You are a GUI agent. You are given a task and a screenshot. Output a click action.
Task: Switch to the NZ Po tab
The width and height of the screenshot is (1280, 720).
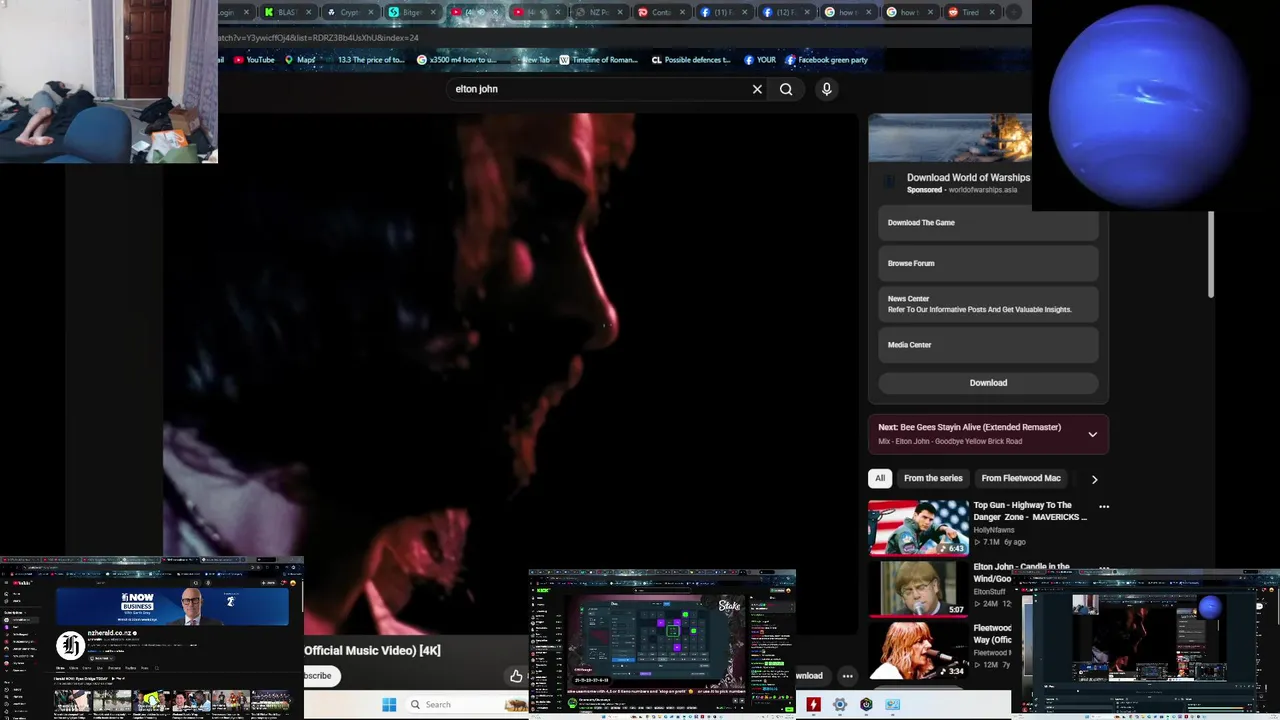598,12
